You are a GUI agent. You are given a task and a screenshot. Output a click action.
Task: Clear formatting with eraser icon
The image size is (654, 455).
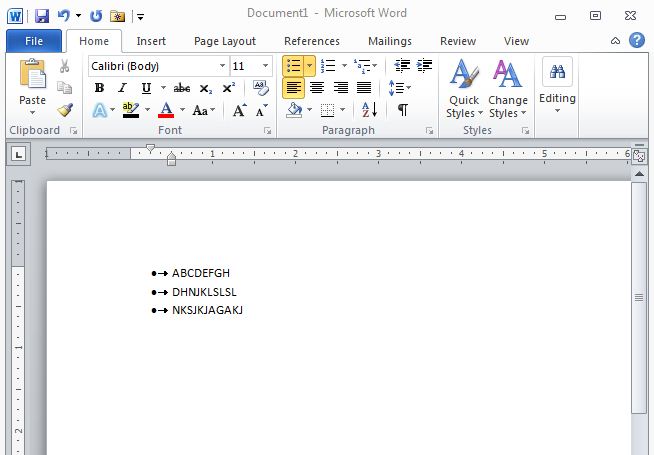(261, 88)
